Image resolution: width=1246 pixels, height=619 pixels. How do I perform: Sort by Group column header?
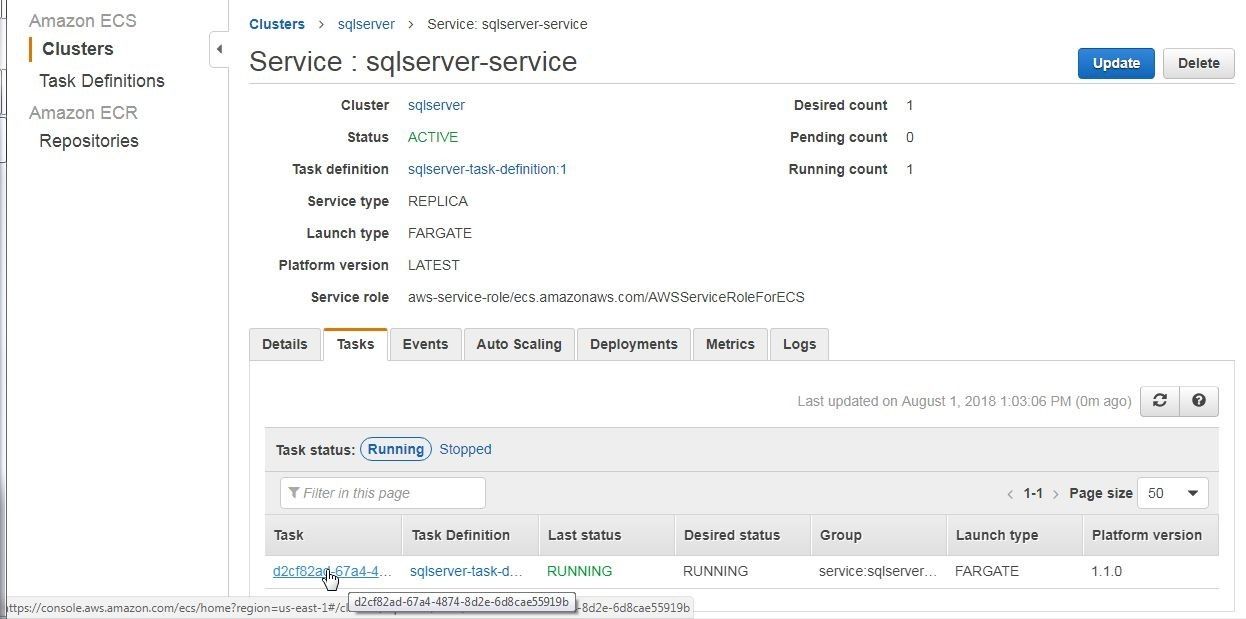(878, 535)
